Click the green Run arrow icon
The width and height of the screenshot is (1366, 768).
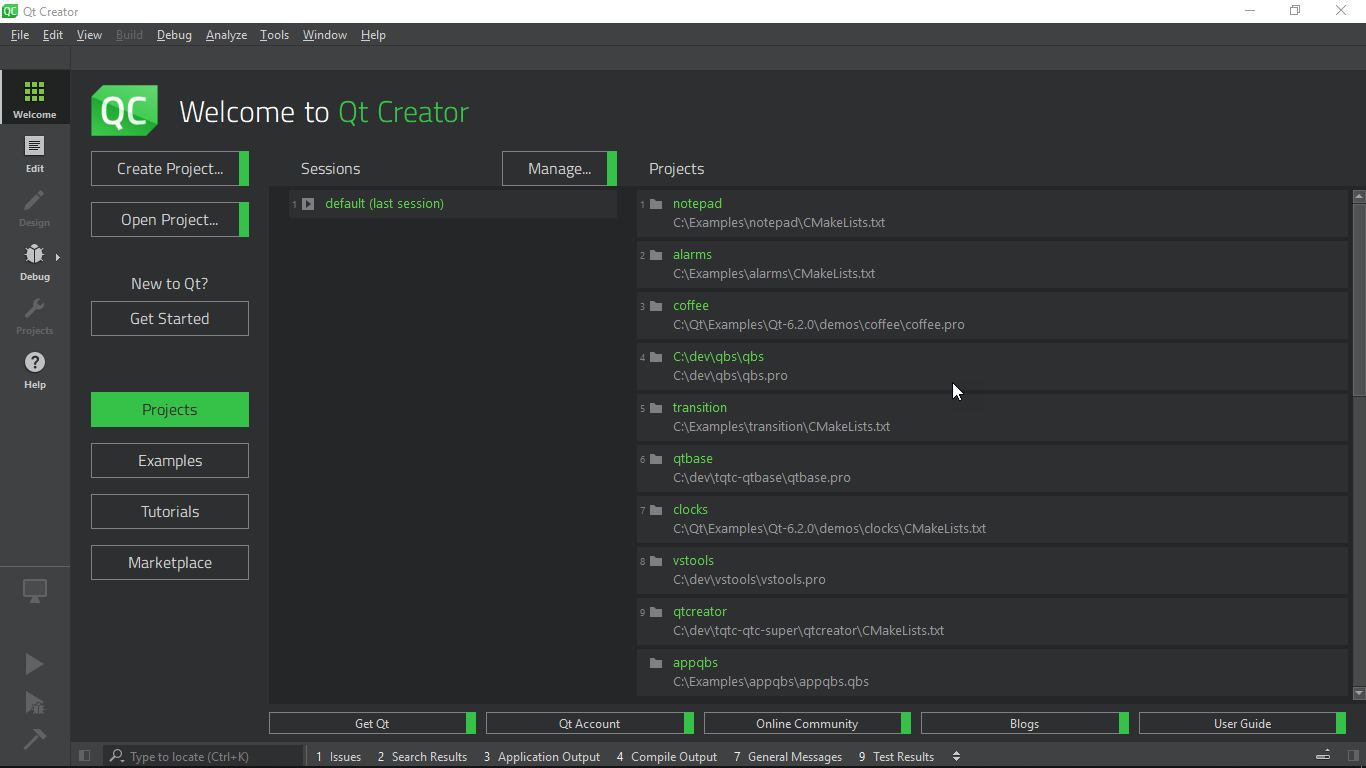point(34,664)
